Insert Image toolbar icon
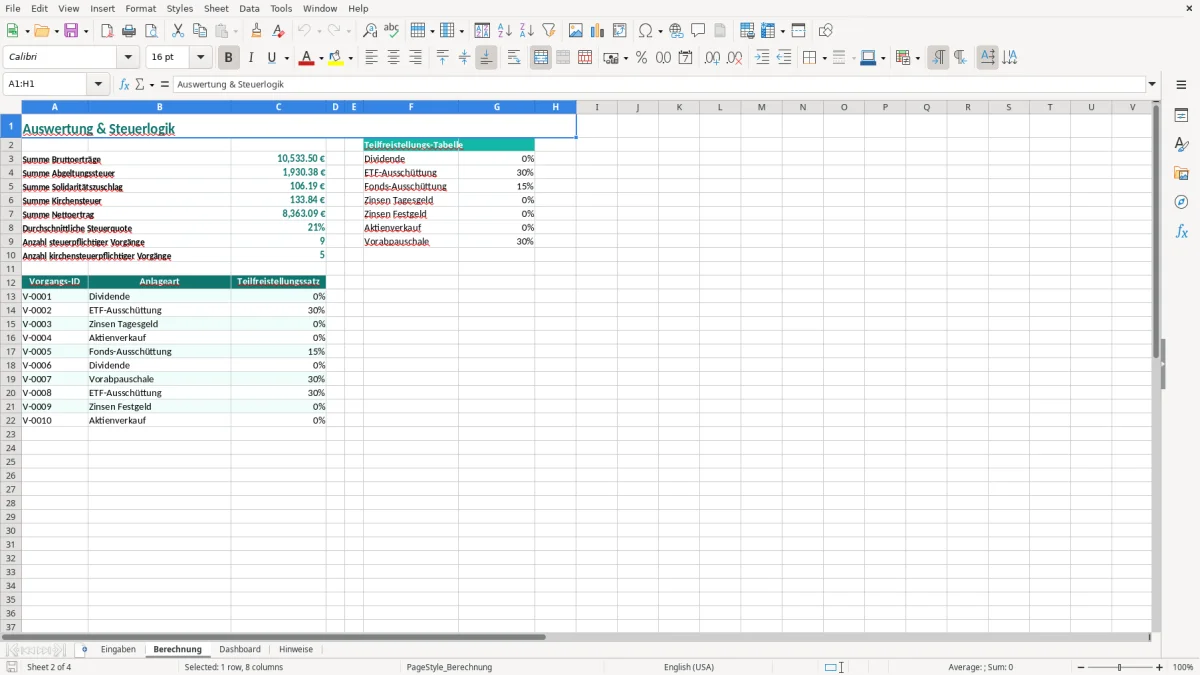The width and height of the screenshot is (1200, 675). click(x=576, y=31)
